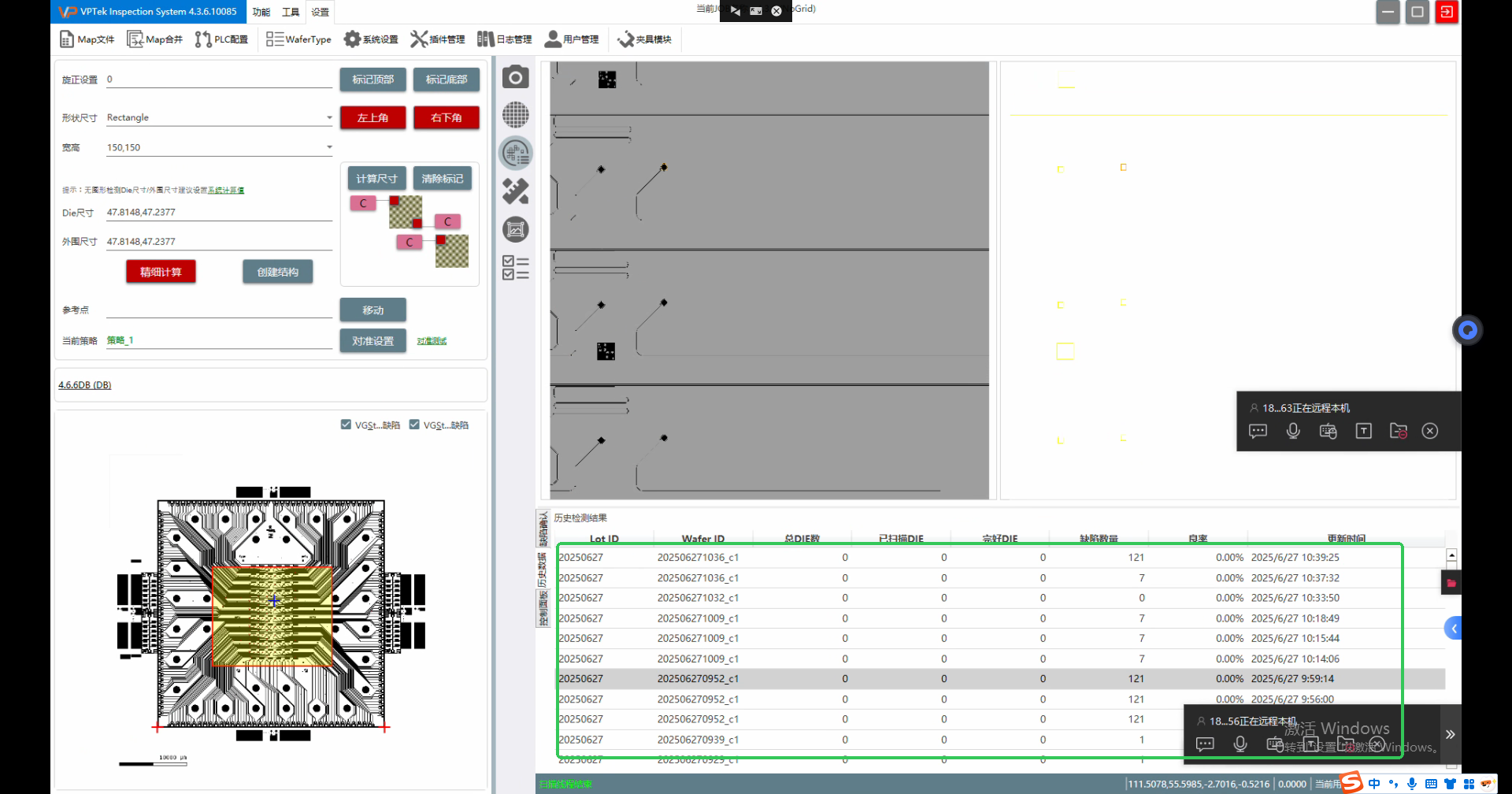Click the IME microphone icon in the tray
The height and width of the screenshot is (794, 1512).
coord(1412,784)
